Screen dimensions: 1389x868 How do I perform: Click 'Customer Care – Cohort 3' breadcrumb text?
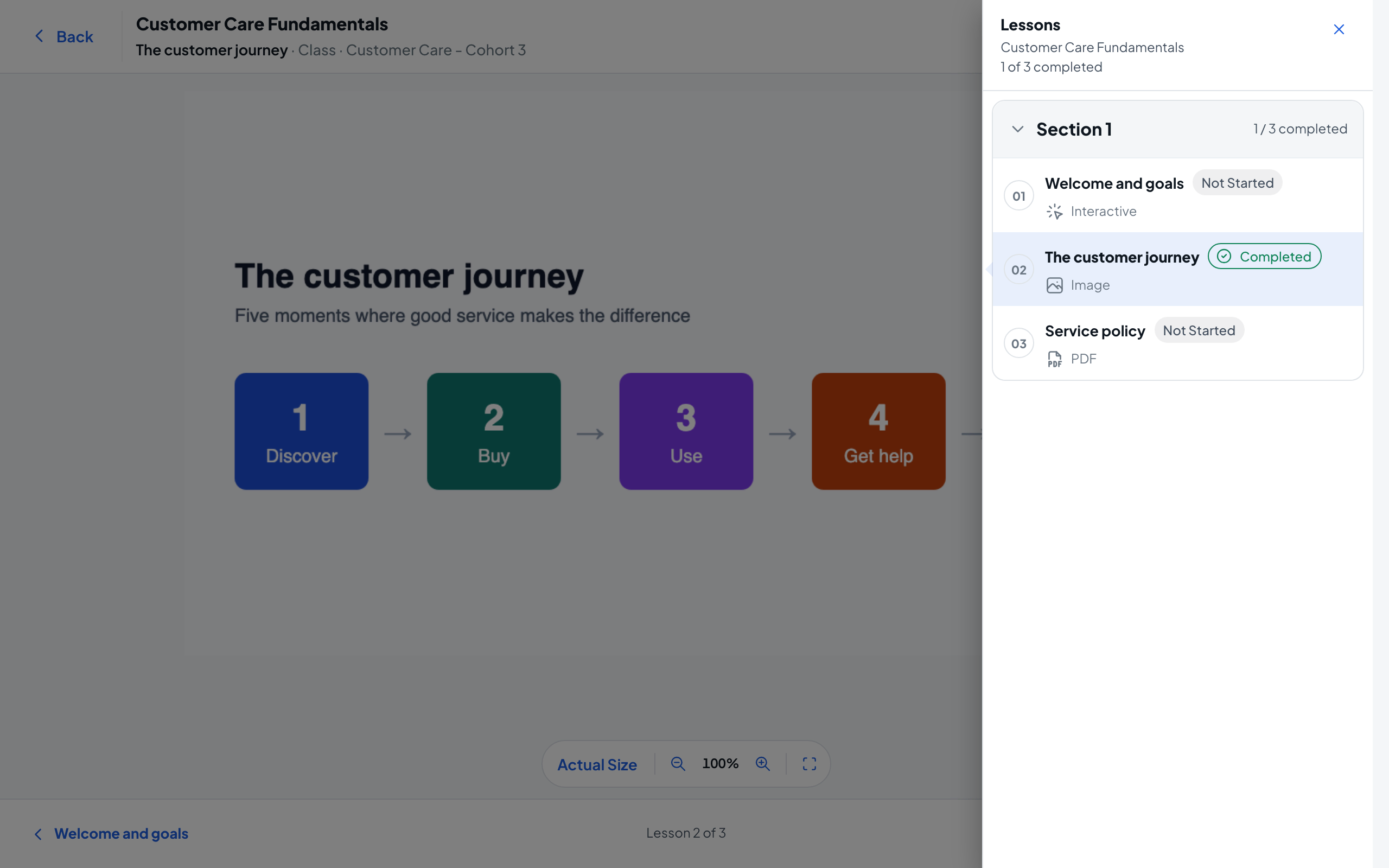(x=436, y=50)
